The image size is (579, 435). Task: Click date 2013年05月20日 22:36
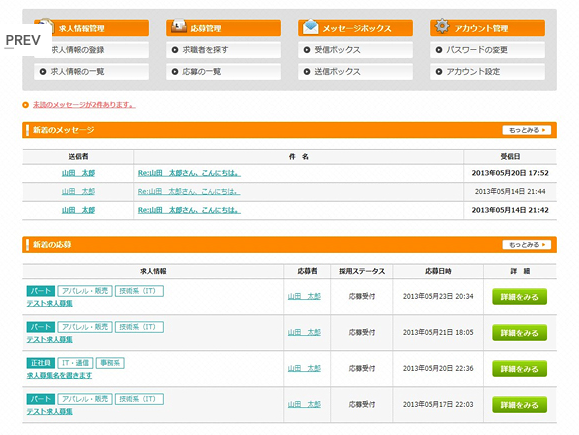[438, 368]
